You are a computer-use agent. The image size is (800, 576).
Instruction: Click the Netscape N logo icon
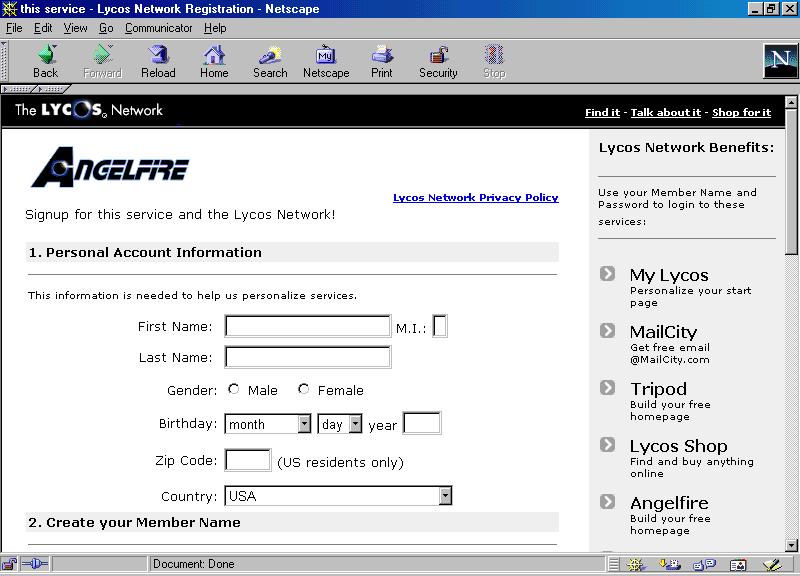[780, 61]
